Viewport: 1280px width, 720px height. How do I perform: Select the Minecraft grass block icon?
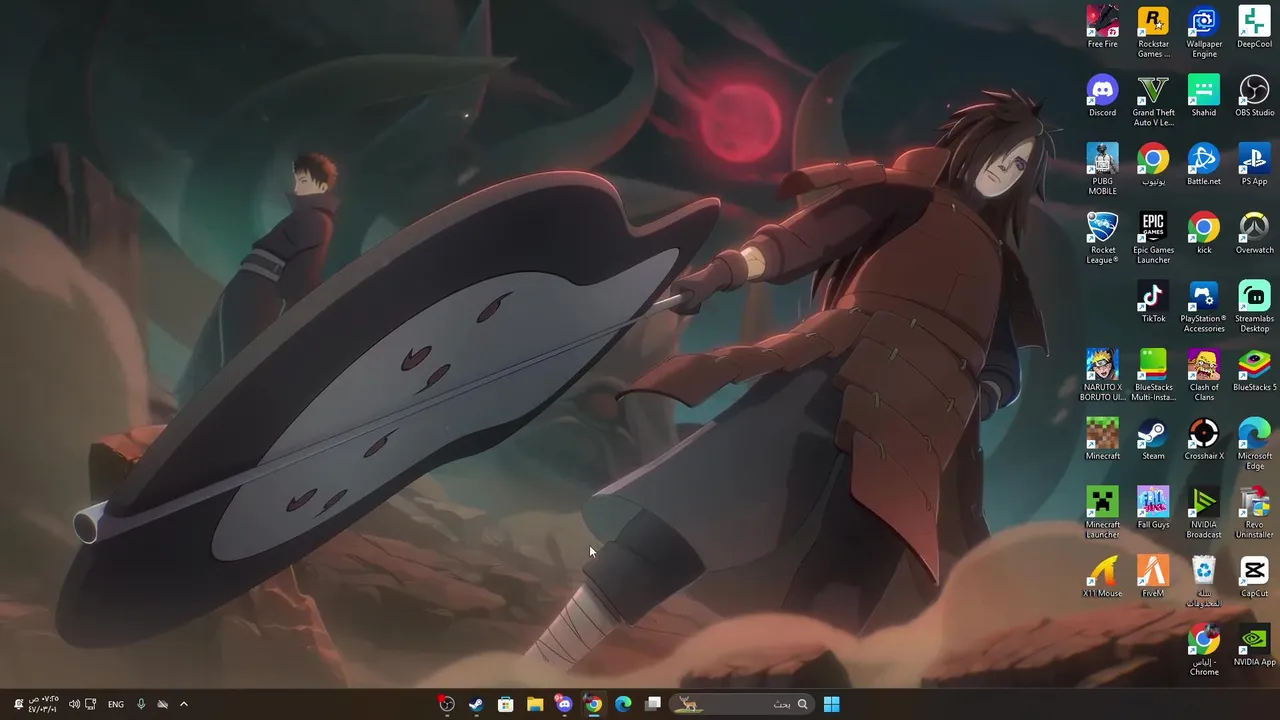click(x=1102, y=440)
